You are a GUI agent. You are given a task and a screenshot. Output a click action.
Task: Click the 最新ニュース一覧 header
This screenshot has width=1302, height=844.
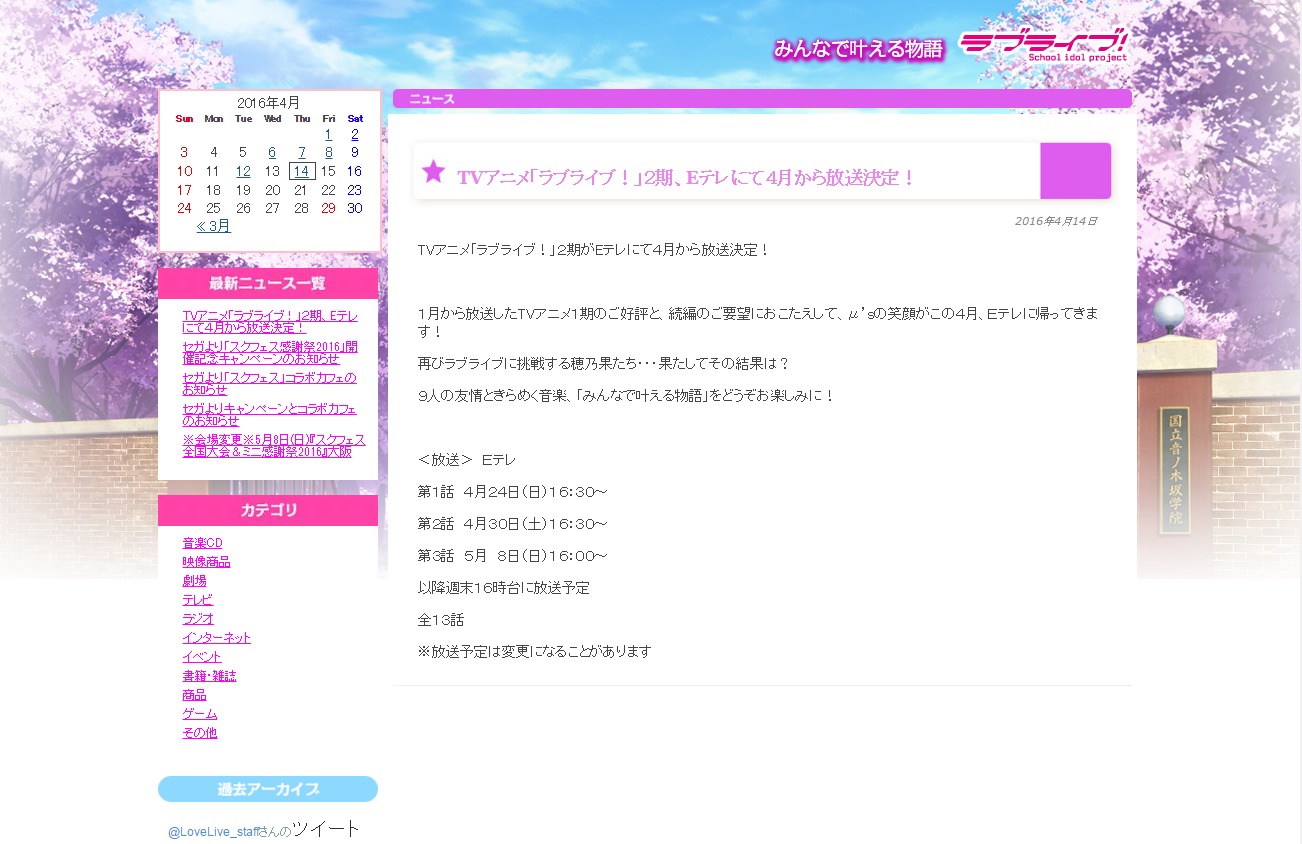[268, 283]
